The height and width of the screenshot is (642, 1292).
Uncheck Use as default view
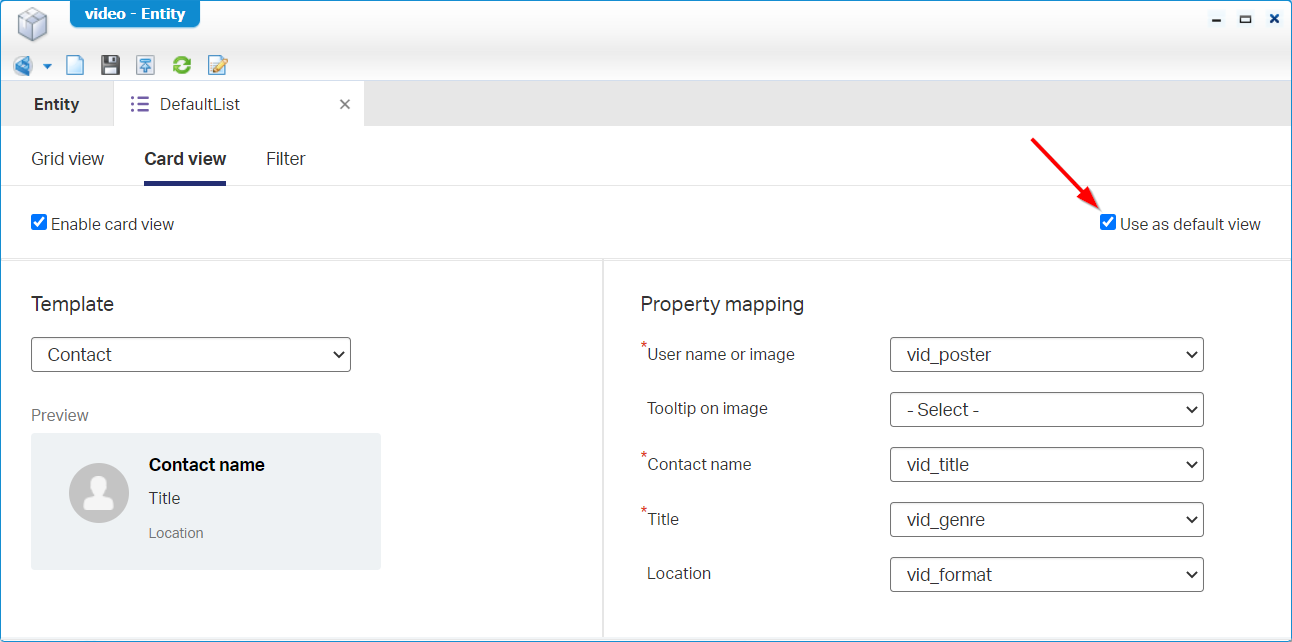tap(1108, 223)
